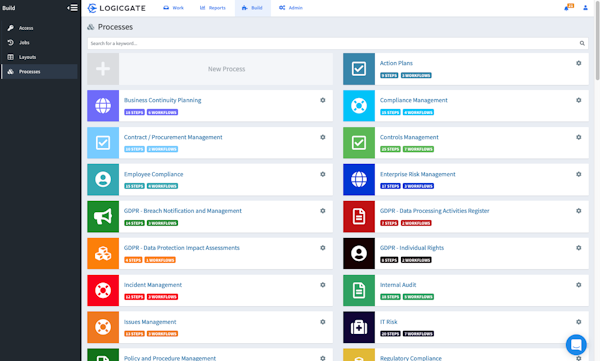Click the Contract / Procurement Management tile icon
The image size is (600, 361).
point(103,143)
